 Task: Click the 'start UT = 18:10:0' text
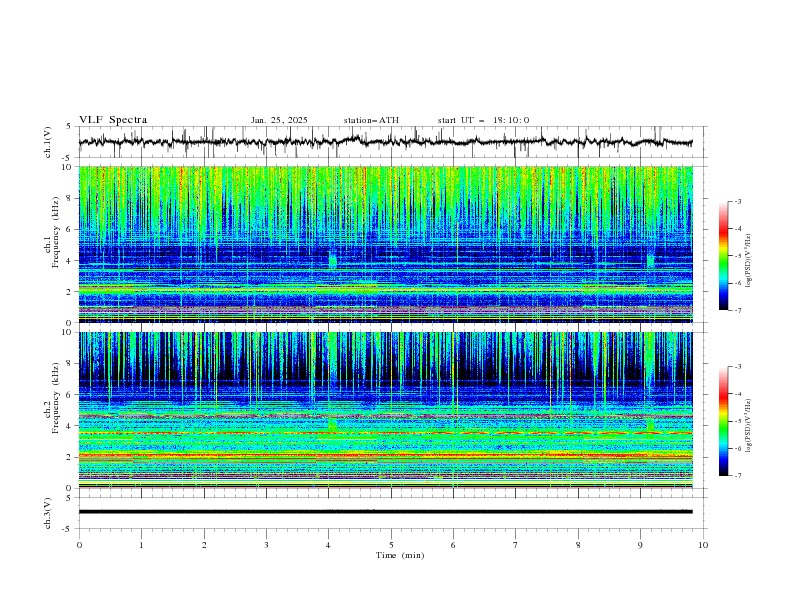coord(483,120)
